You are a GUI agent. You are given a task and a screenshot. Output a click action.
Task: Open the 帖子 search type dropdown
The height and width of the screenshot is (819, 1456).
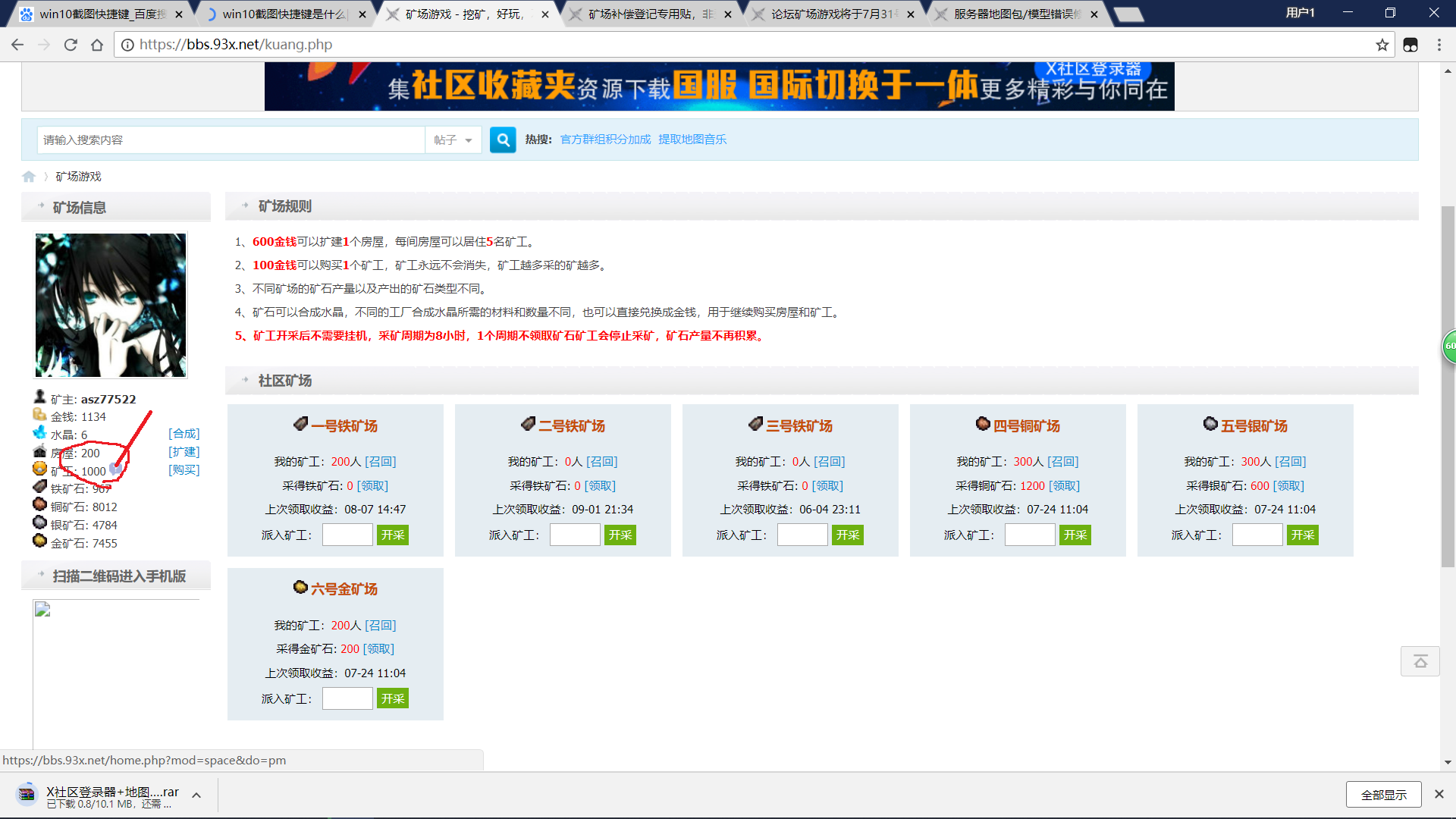point(453,140)
